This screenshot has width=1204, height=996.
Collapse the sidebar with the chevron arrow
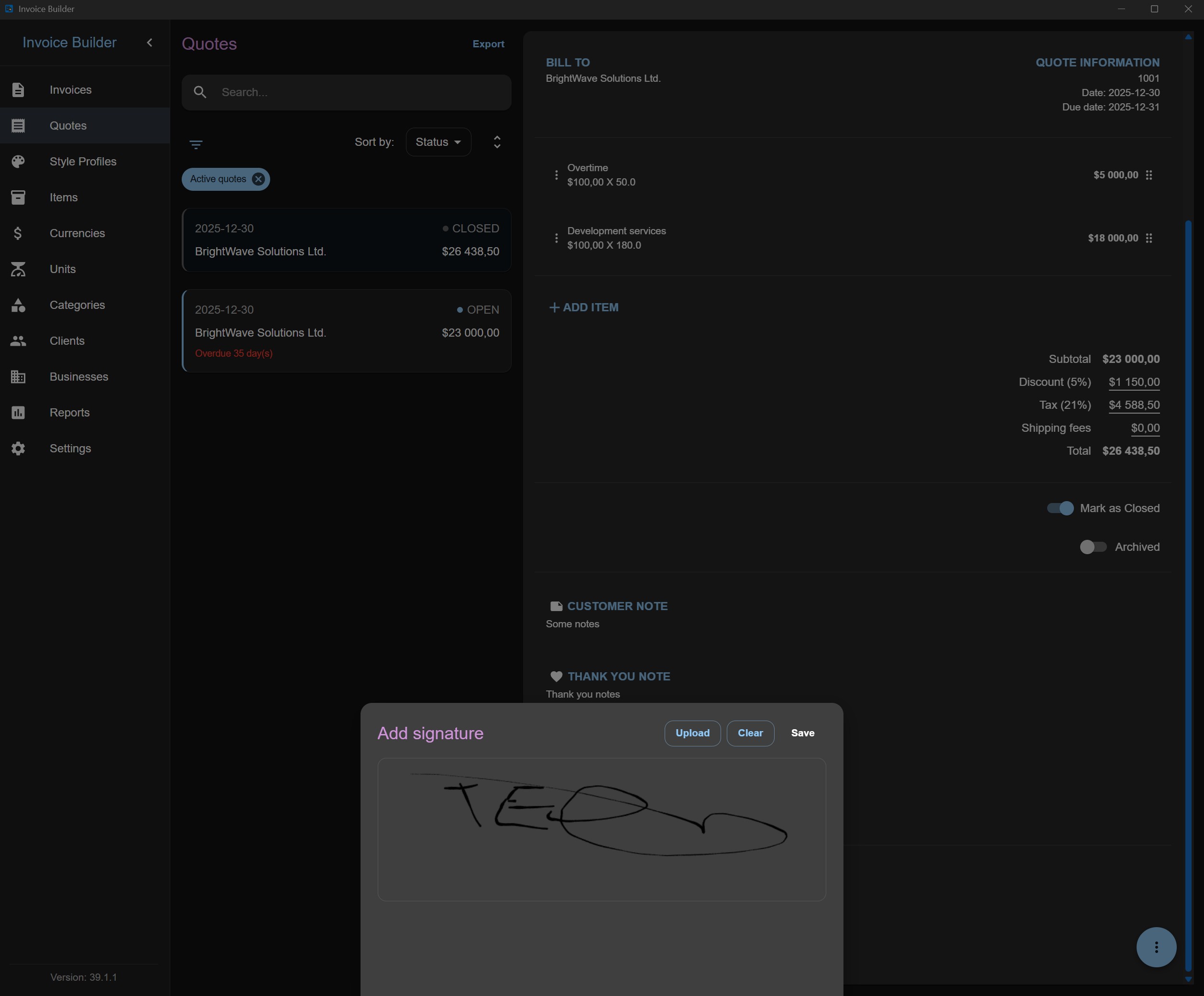point(150,43)
